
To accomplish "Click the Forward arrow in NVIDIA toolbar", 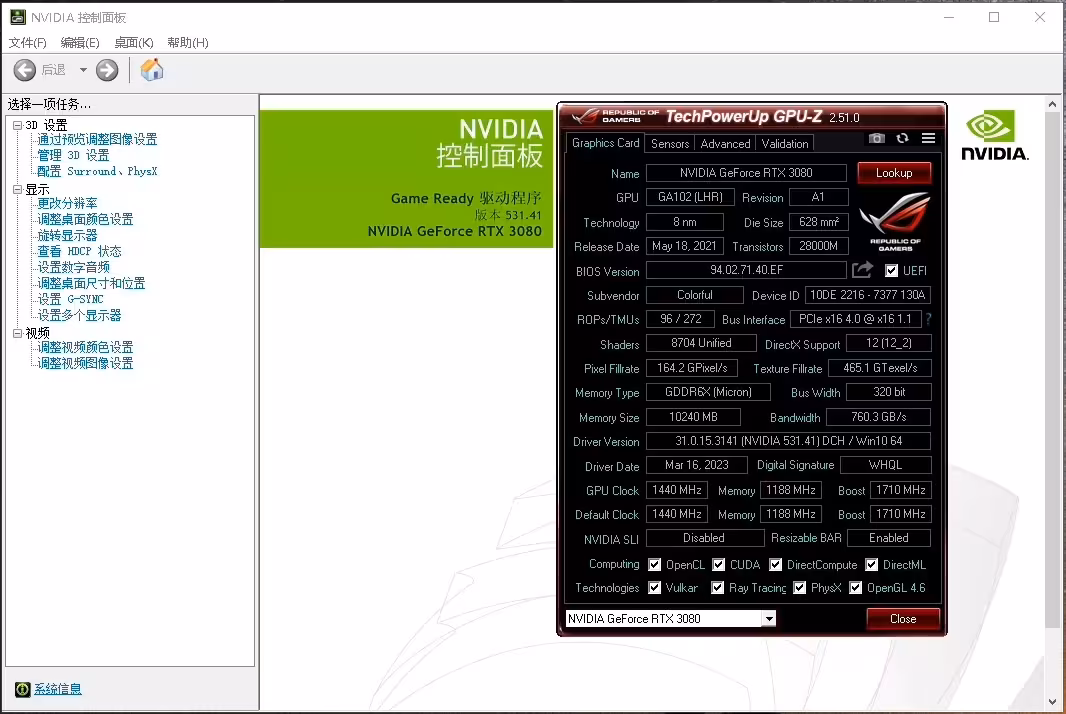I will (x=107, y=70).
